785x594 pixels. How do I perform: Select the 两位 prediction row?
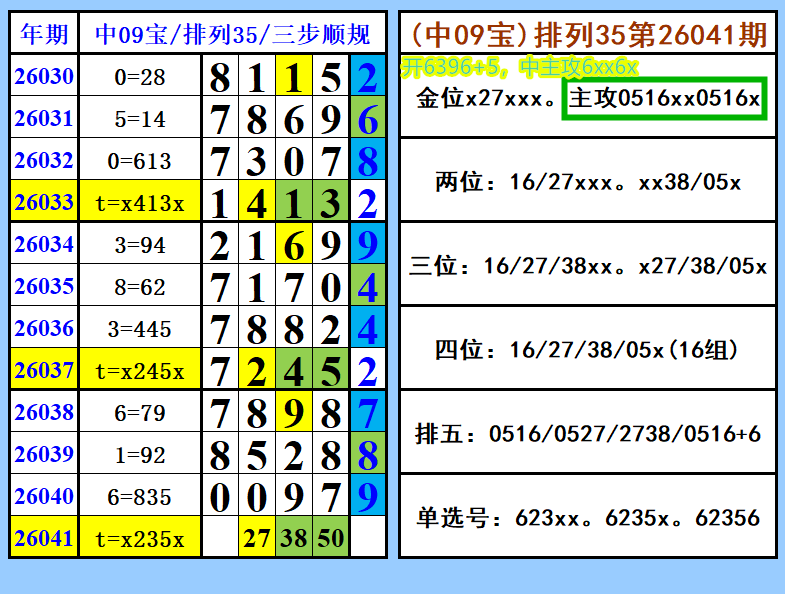(x=588, y=180)
